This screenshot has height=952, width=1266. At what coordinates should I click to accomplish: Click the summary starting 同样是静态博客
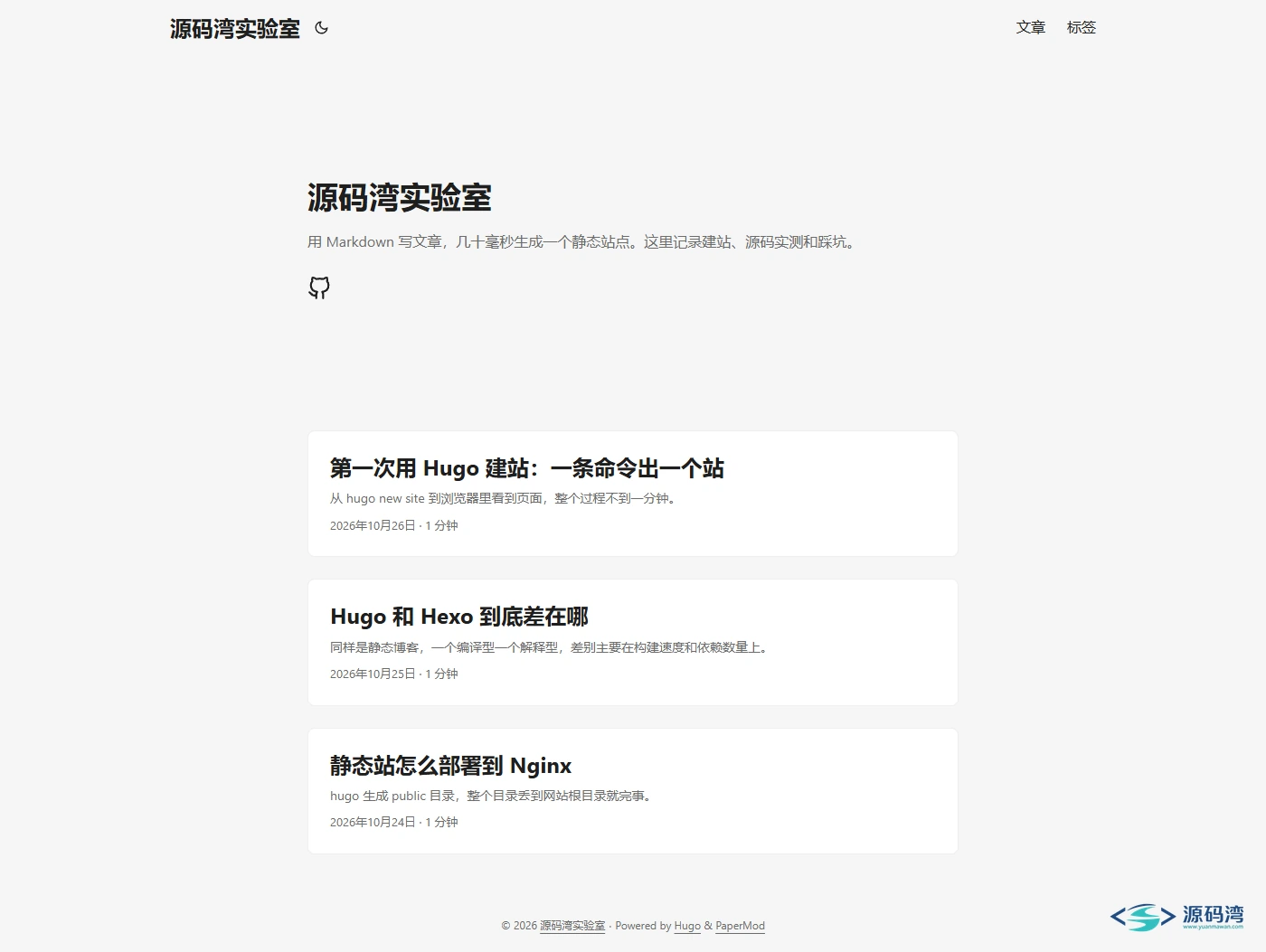551,647
